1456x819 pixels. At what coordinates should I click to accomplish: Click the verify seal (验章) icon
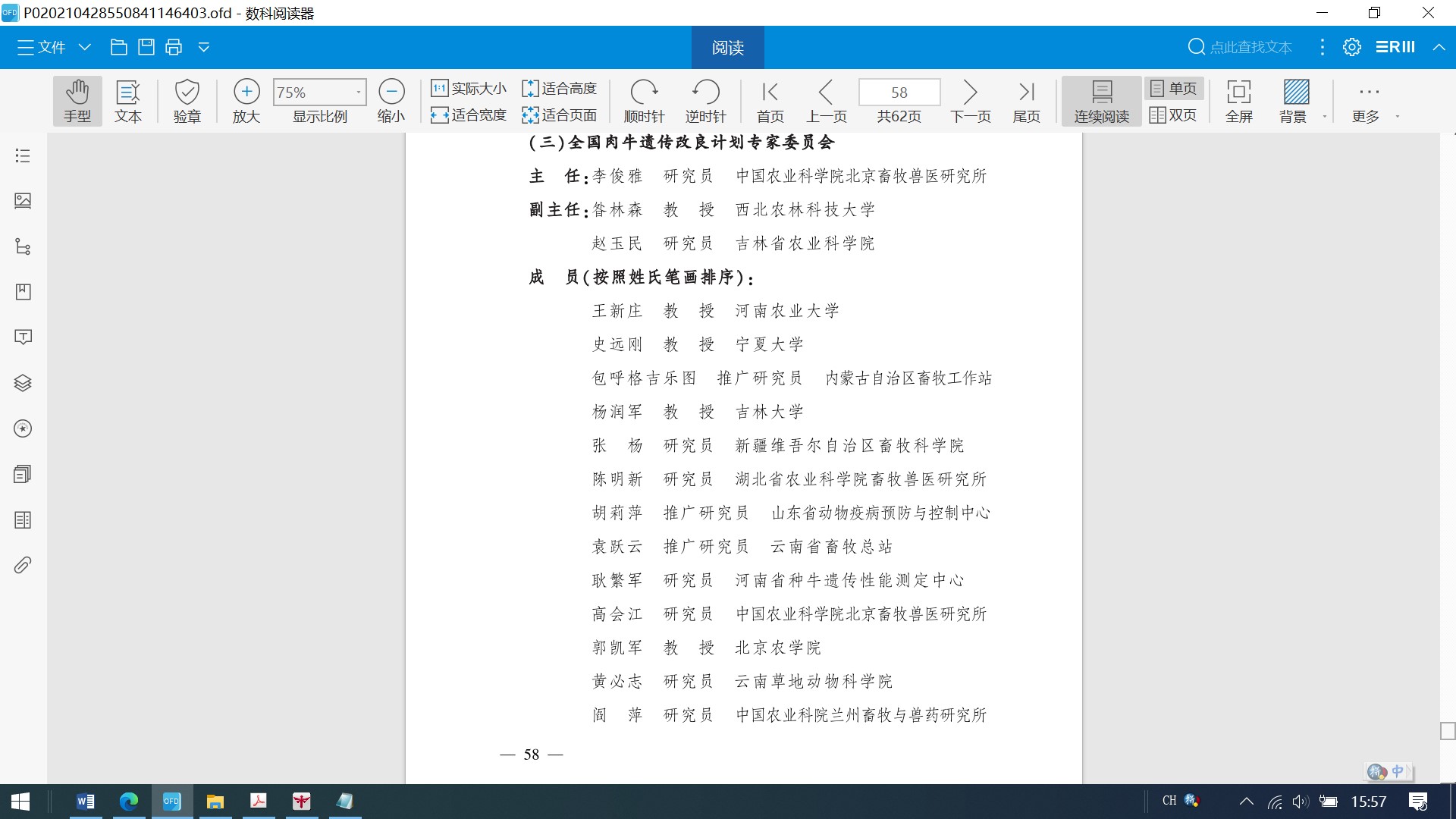(187, 100)
